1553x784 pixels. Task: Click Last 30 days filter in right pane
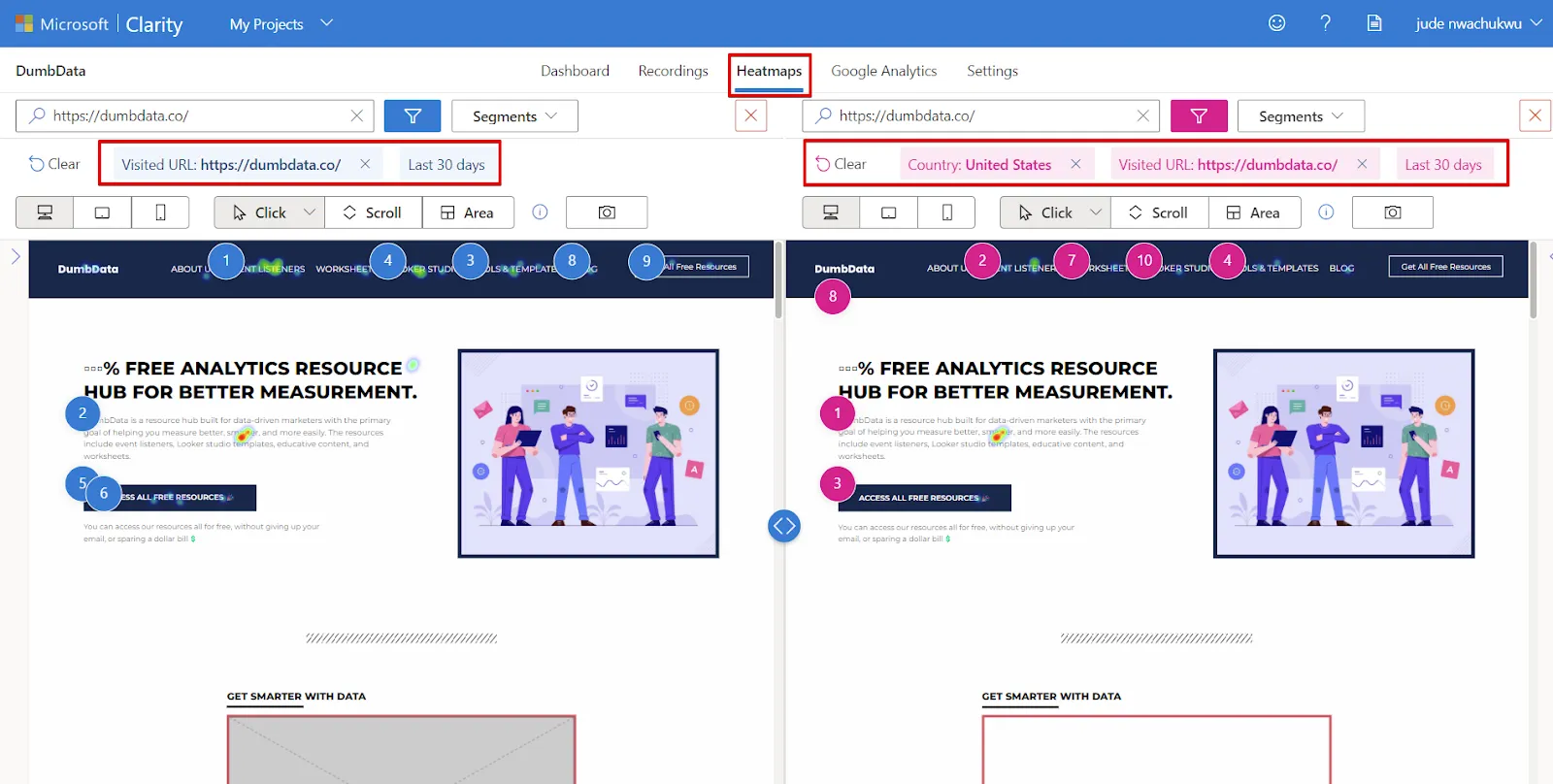pyautogui.click(x=1443, y=164)
